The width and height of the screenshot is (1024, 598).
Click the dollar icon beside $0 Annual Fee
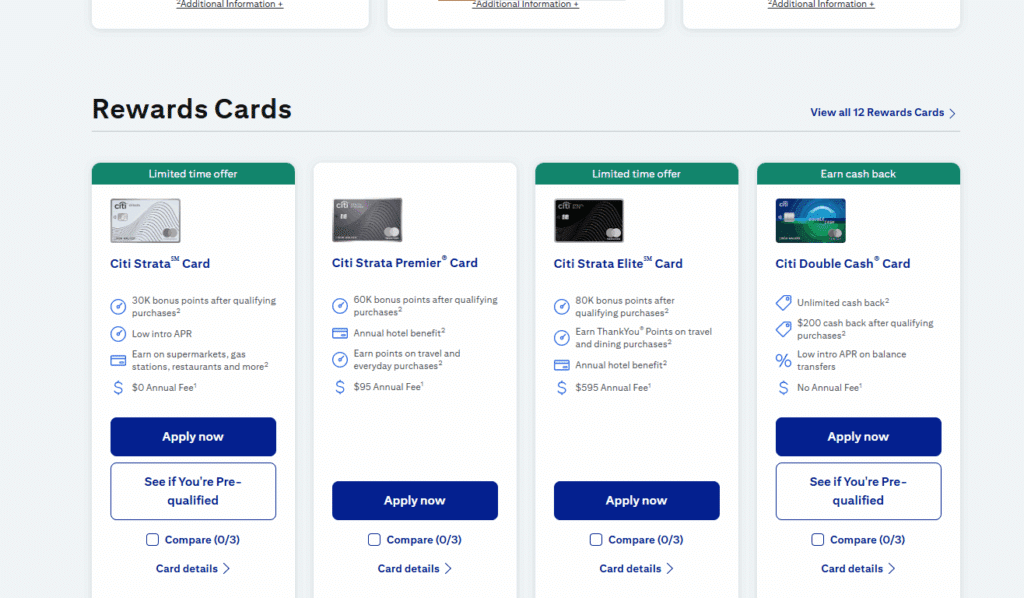click(x=118, y=388)
